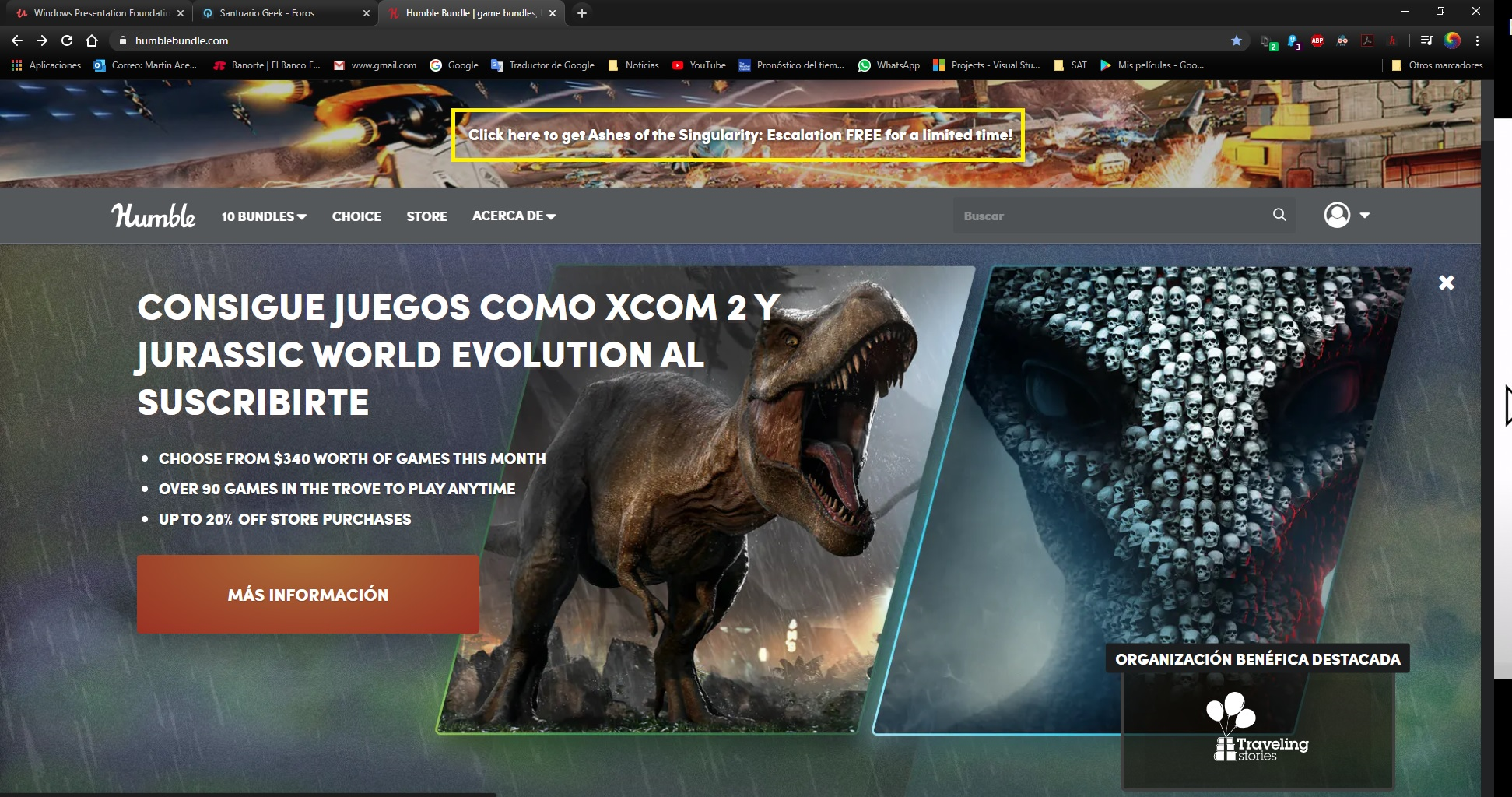Image resolution: width=1512 pixels, height=797 pixels.
Task: Expand the 10 Bundles dropdown
Action: pyautogui.click(x=264, y=216)
